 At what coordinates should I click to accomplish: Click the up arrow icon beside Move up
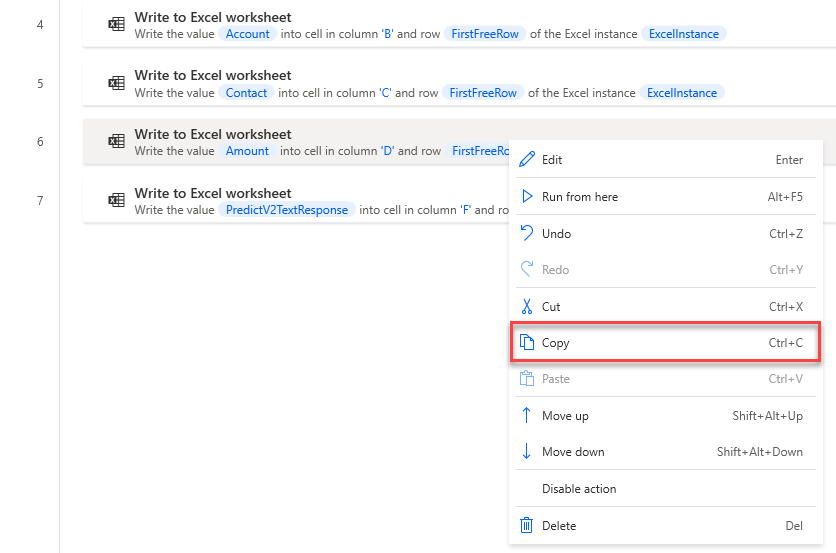click(x=526, y=415)
